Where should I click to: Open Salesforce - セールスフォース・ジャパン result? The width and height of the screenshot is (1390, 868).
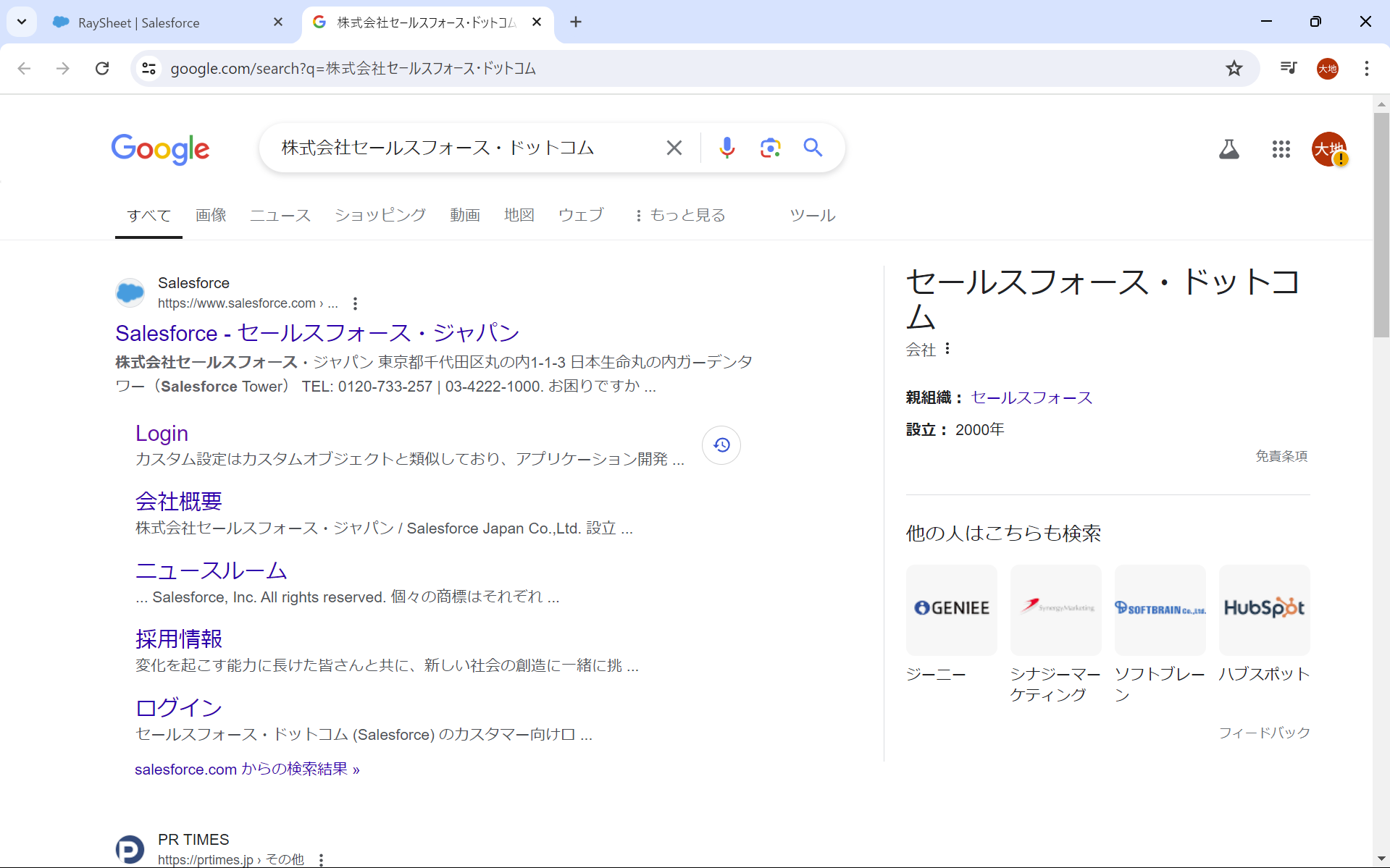coord(317,333)
